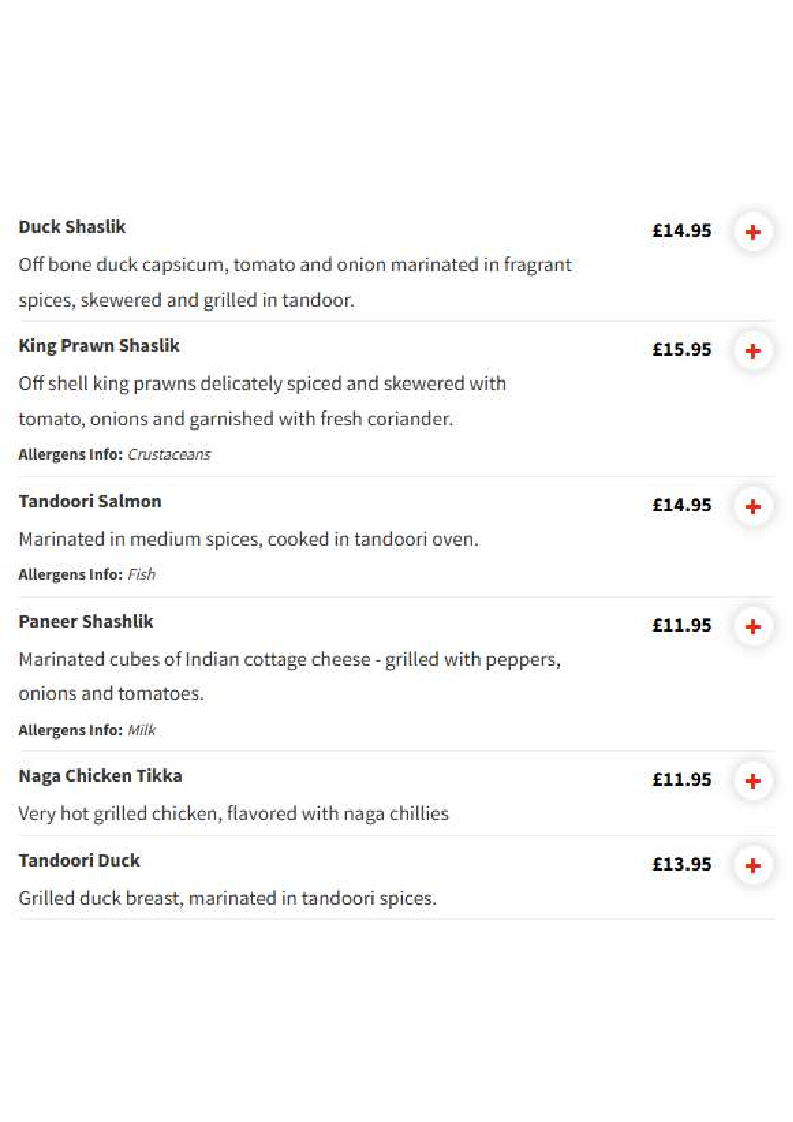
Task: Add Paneer Shashlik via plus icon
Action: [753, 627]
